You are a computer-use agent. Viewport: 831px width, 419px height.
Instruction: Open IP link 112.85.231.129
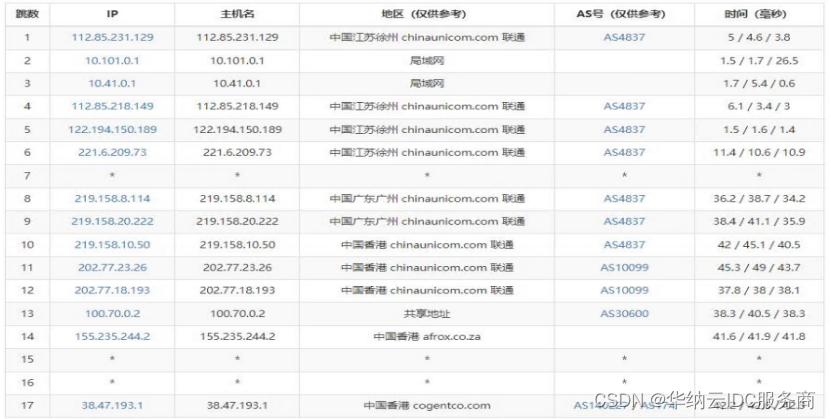click(x=112, y=37)
